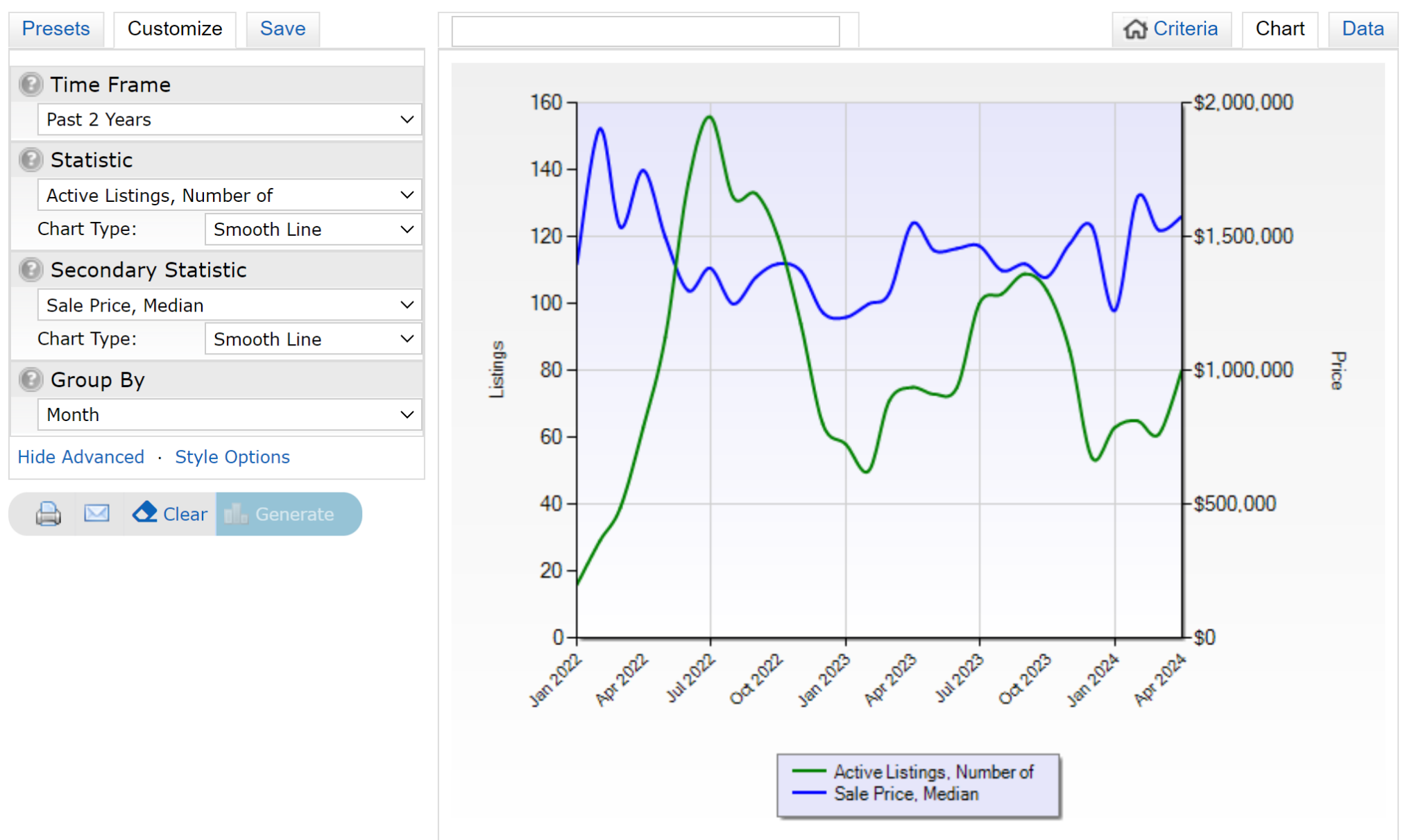Open the Past 2 Years time frame dropdown
Viewport: 1421px width, 840px height.
coord(229,119)
